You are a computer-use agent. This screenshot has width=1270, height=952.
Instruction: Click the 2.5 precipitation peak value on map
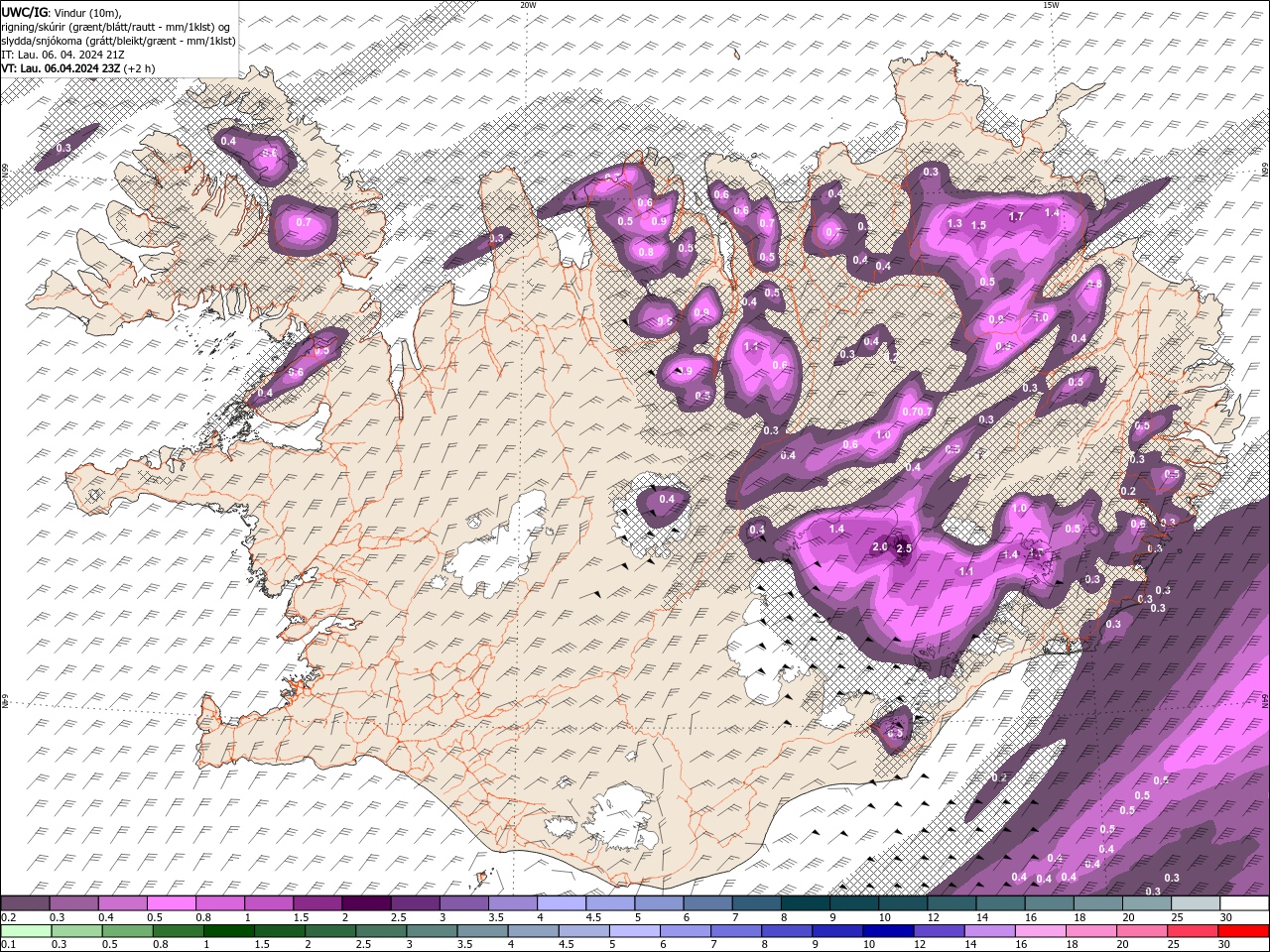click(x=904, y=548)
